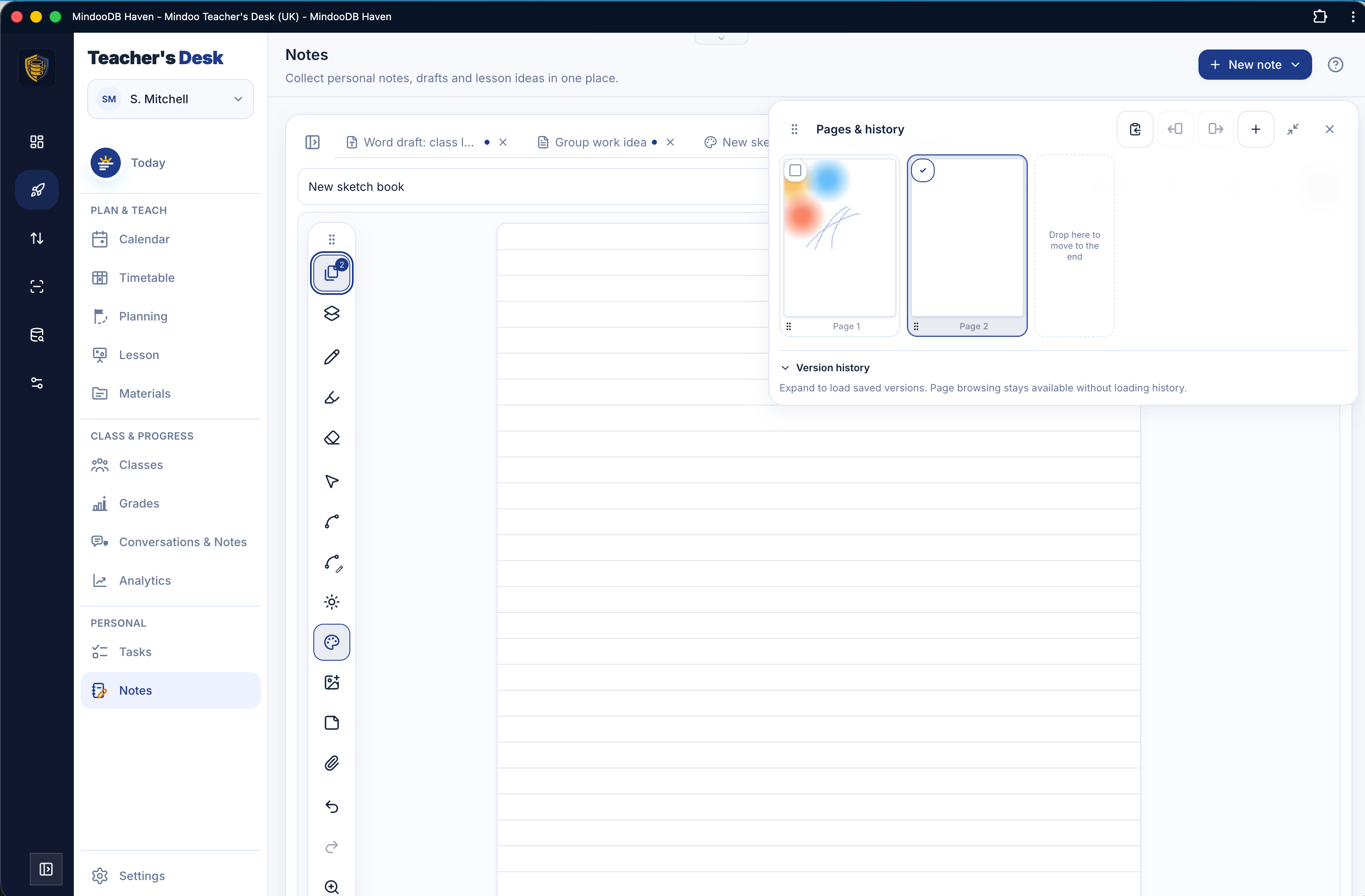Click the move page right icon
Screen dimensions: 1365x896
click(x=1215, y=129)
